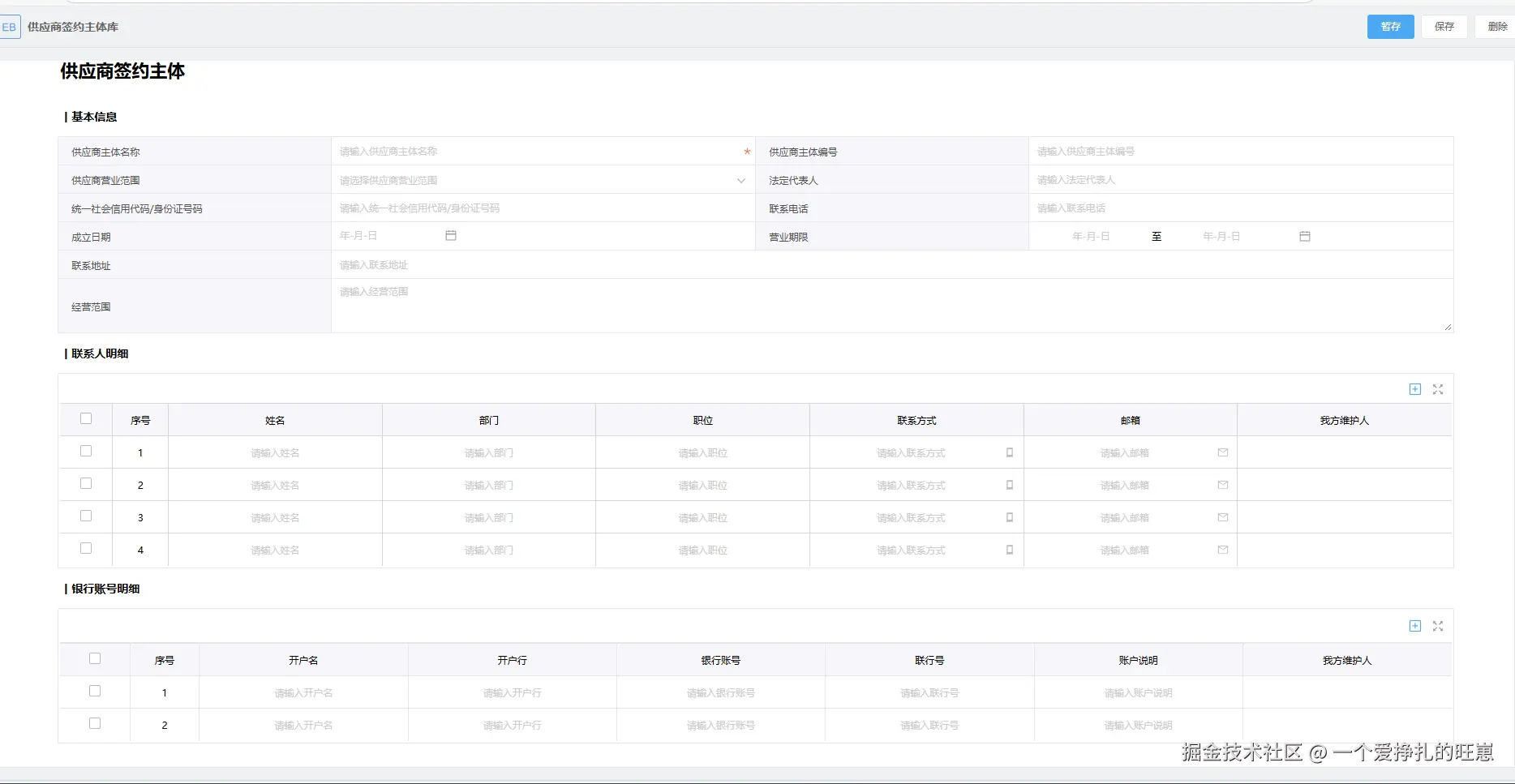1515x784 pixels.
Task: Click the 邮箱 field in contact row 4
Action: (x=1131, y=551)
